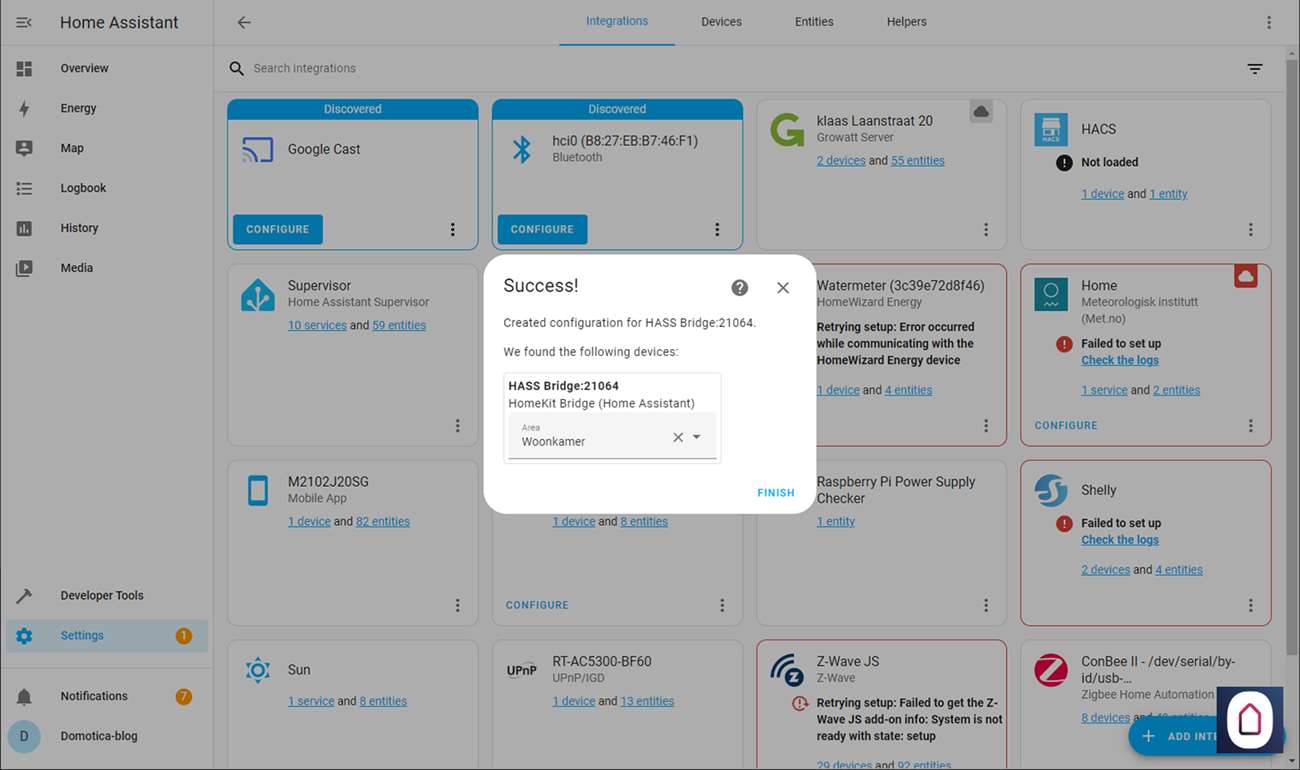Collapse sidebar with hamburger menu icon
Image resolution: width=1300 pixels, height=770 pixels.
24,22
